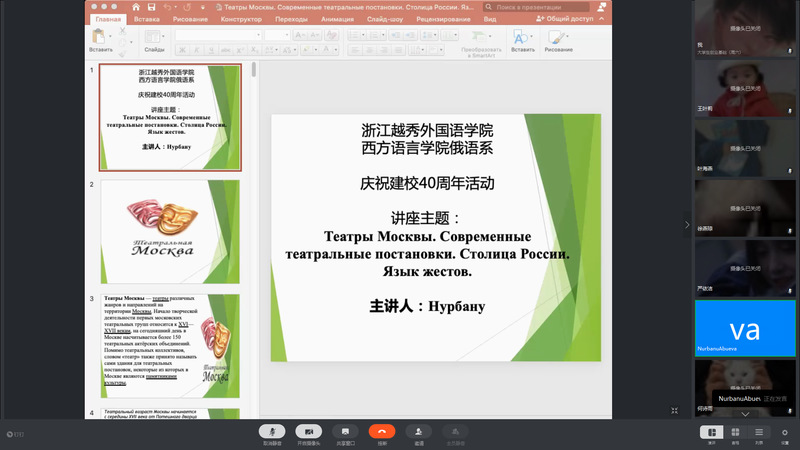Viewport: 800px width, 450px height.
Task: Align text left in ribbon
Action: 355,49
